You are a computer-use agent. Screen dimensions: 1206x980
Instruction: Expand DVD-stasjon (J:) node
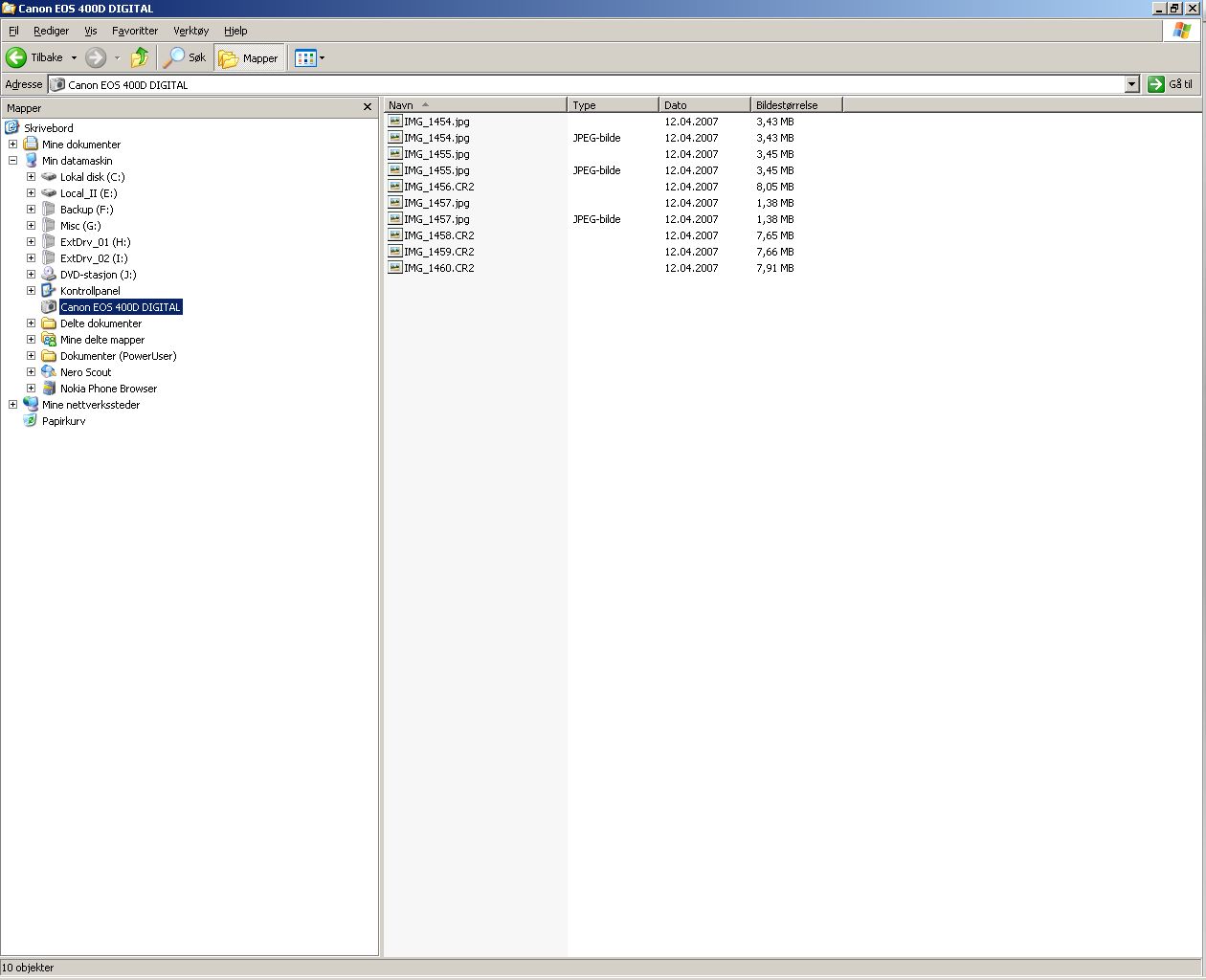(x=31, y=274)
